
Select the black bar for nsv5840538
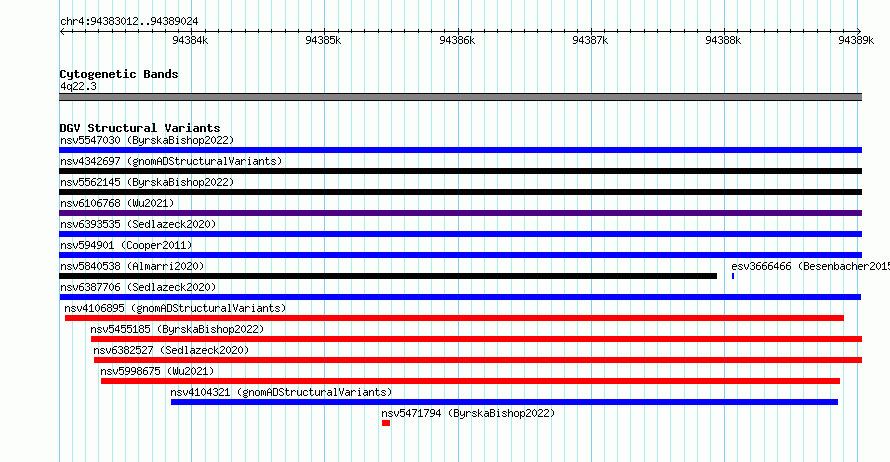(x=388, y=276)
